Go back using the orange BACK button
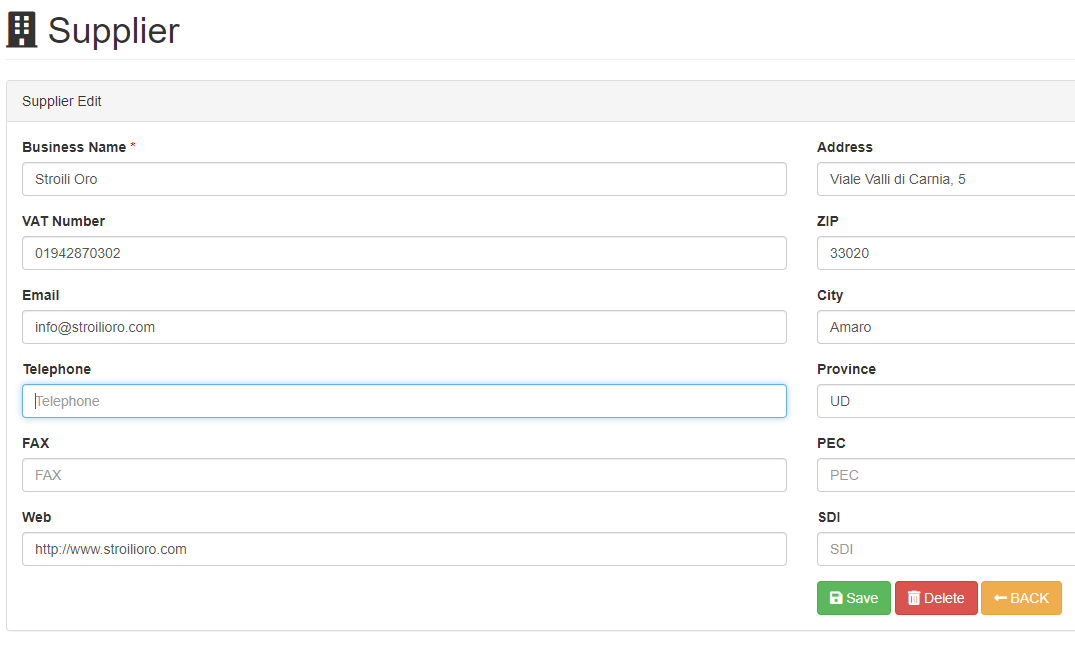Screen dimensions: 1075x647 (1021, 598)
